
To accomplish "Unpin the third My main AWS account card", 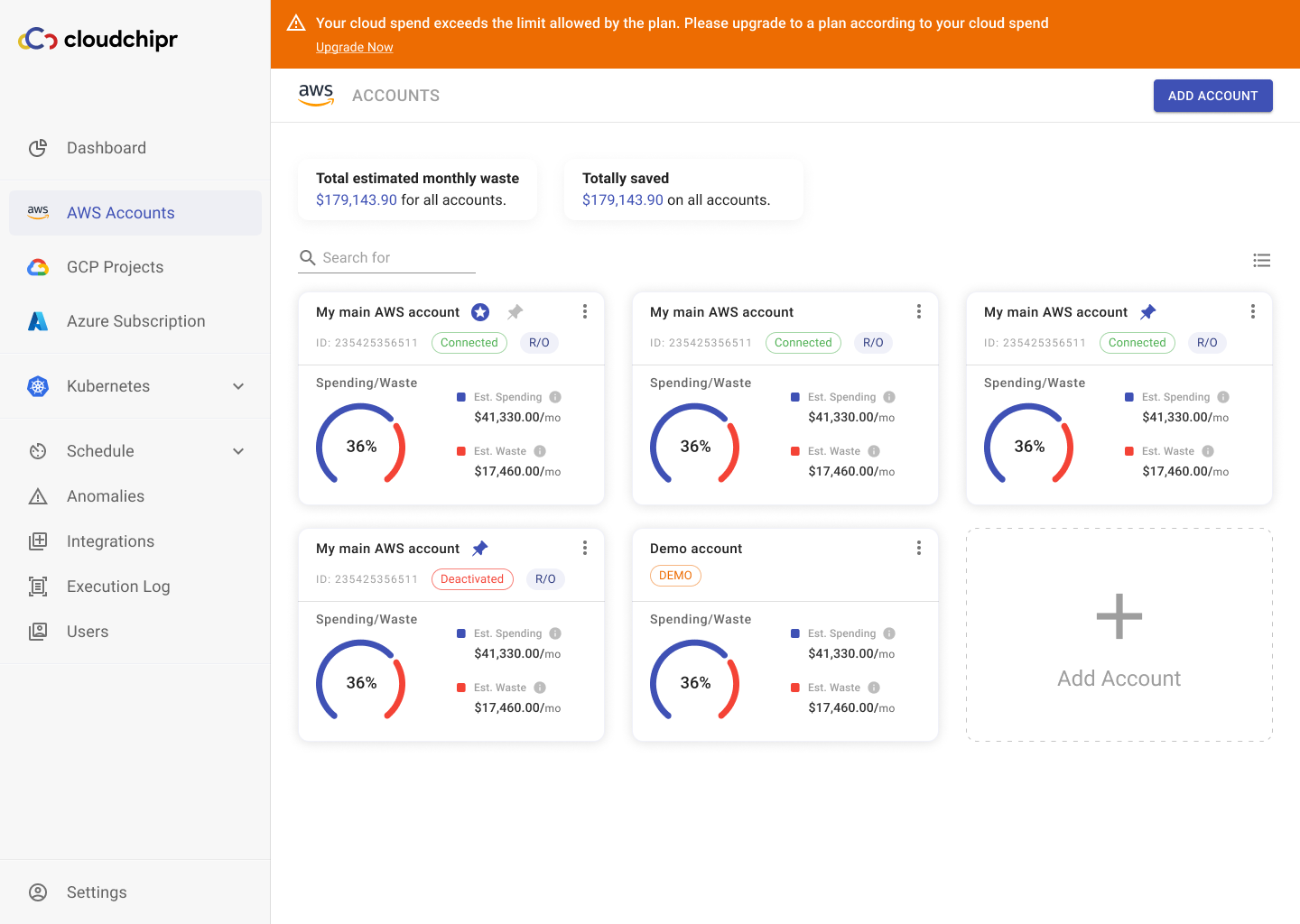I will [x=1147, y=312].
